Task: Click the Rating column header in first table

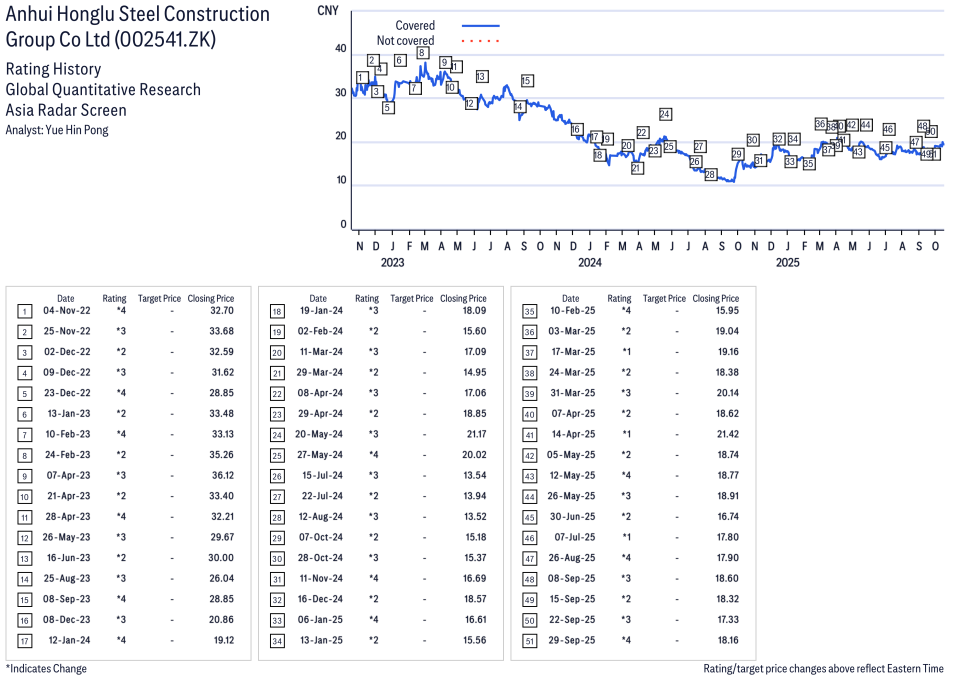Action: click(x=114, y=298)
